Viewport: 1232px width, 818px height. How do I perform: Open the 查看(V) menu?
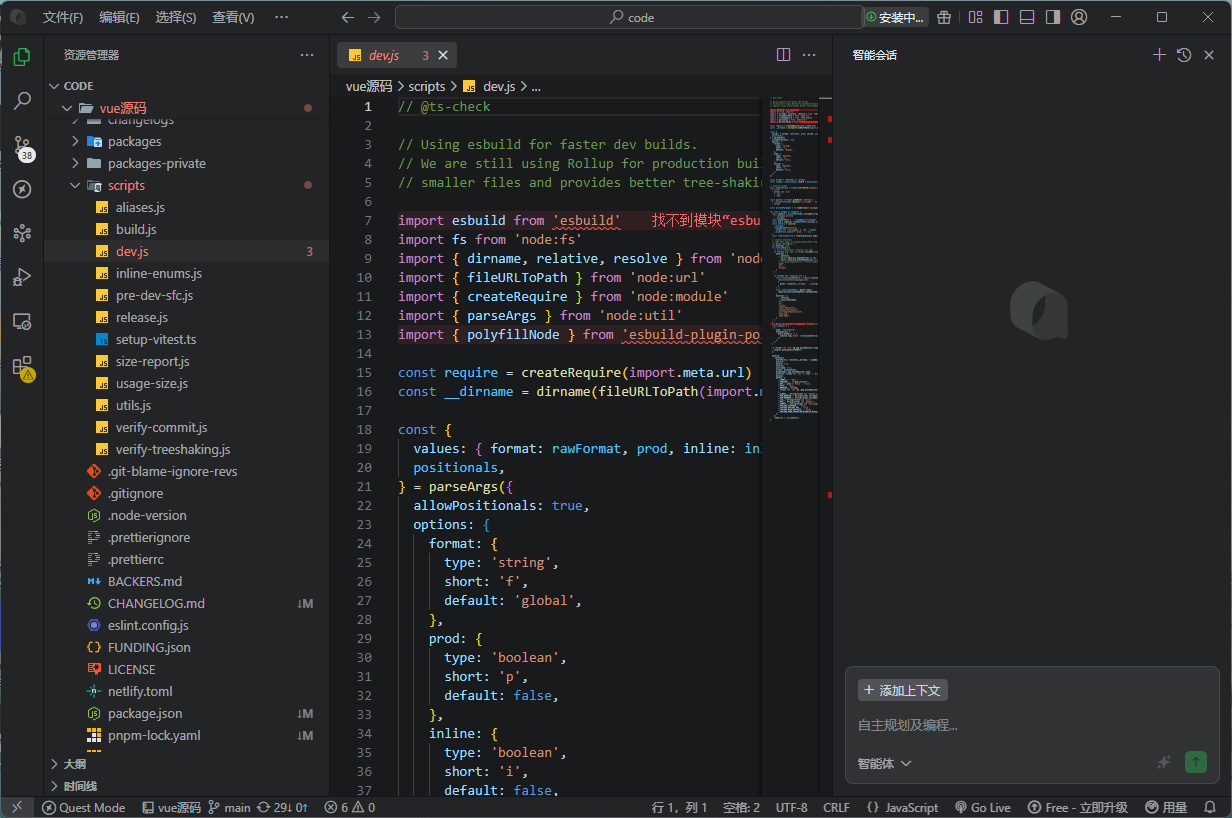click(233, 17)
